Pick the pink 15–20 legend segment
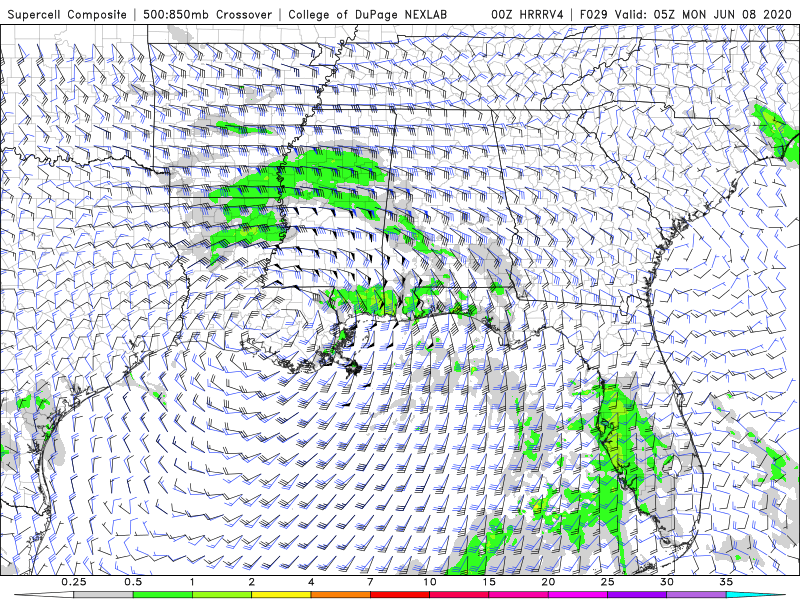The image size is (800, 600). point(518,595)
